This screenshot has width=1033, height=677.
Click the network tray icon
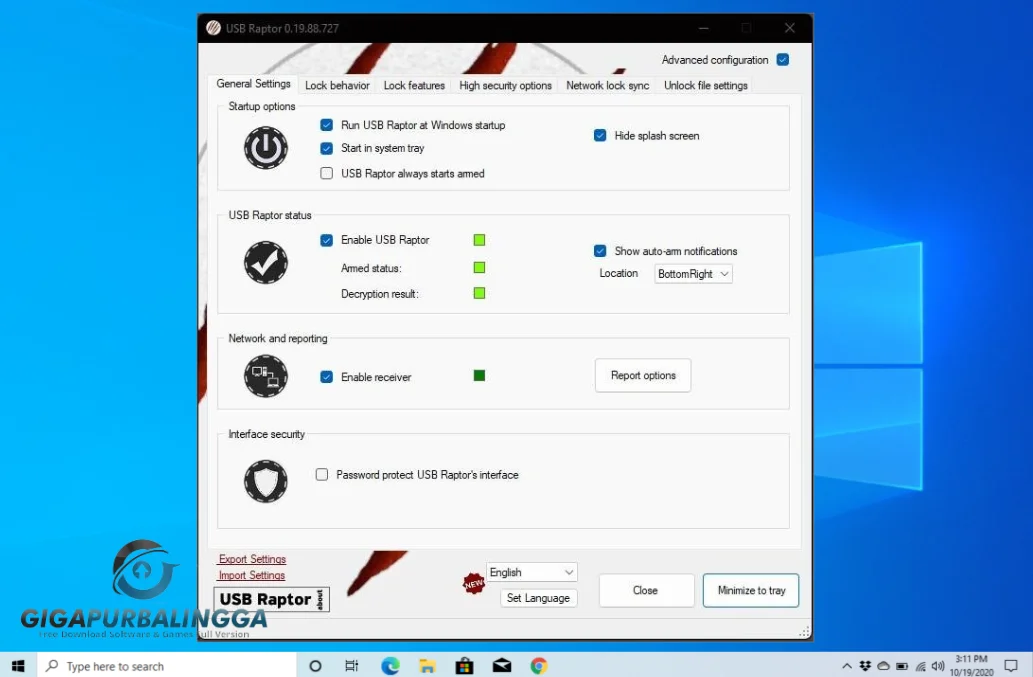(920, 666)
